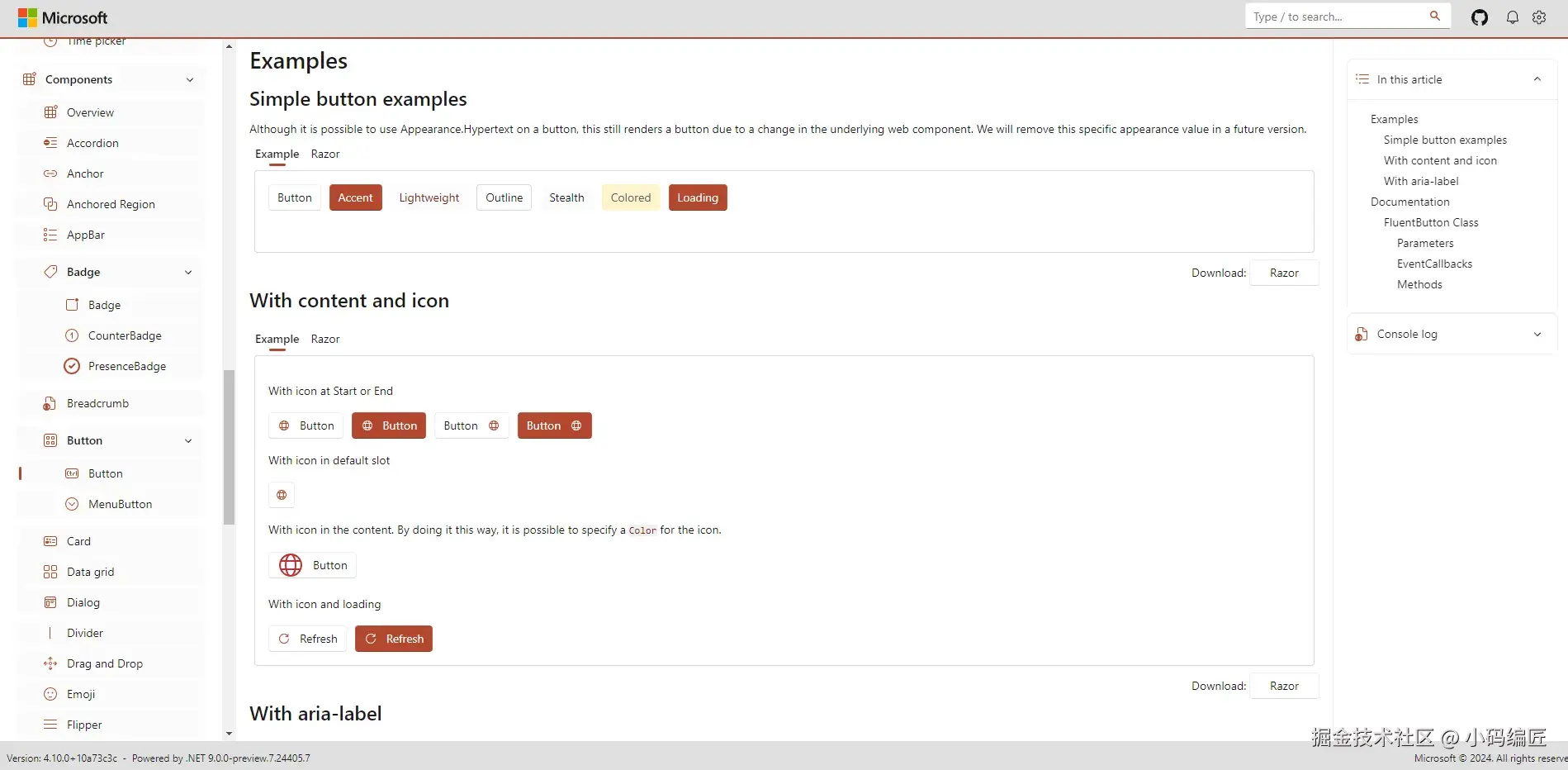The width and height of the screenshot is (1568, 770).
Task: Jump to With aria-label in article list
Action: click(1421, 181)
